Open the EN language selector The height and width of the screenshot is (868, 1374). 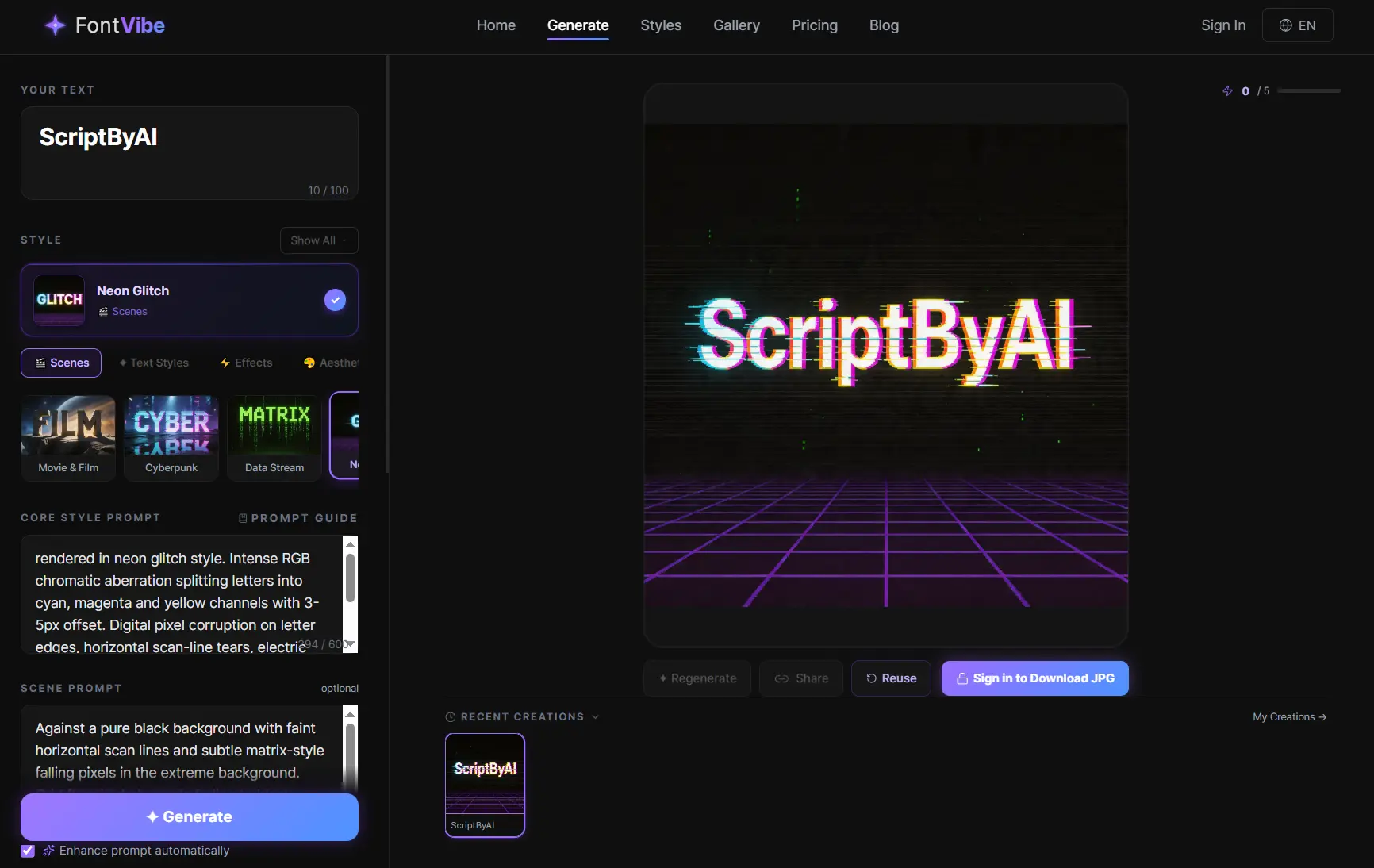tap(1297, 25)
